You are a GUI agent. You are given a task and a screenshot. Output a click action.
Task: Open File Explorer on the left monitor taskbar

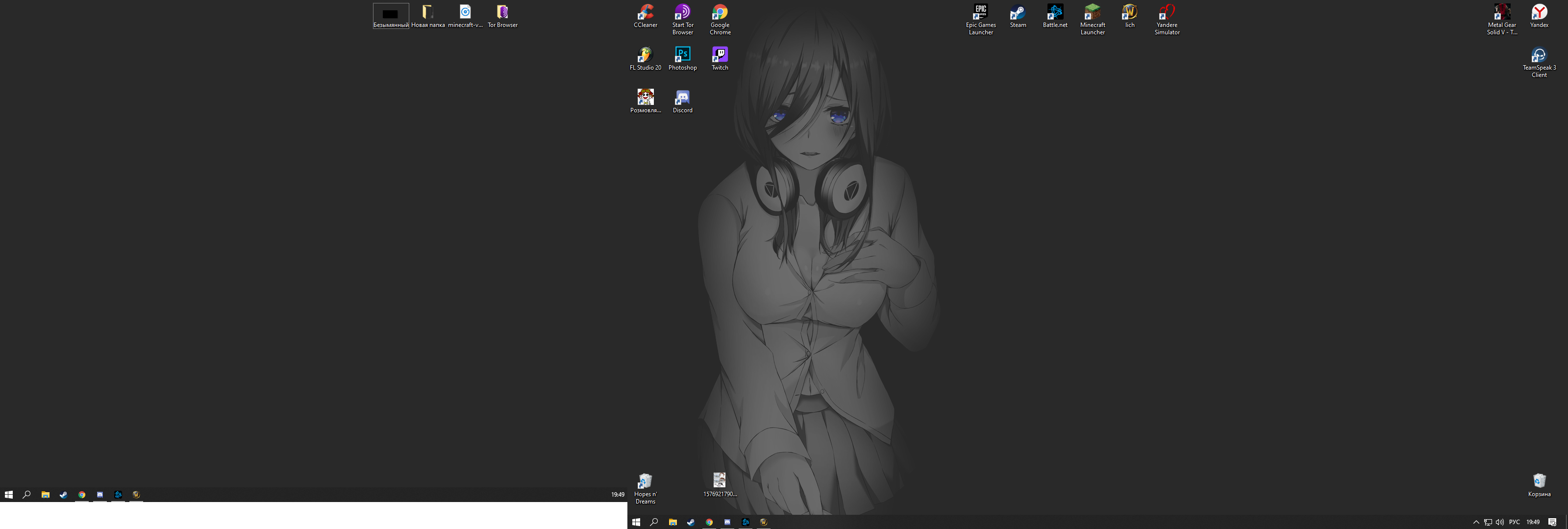point(45,494)
